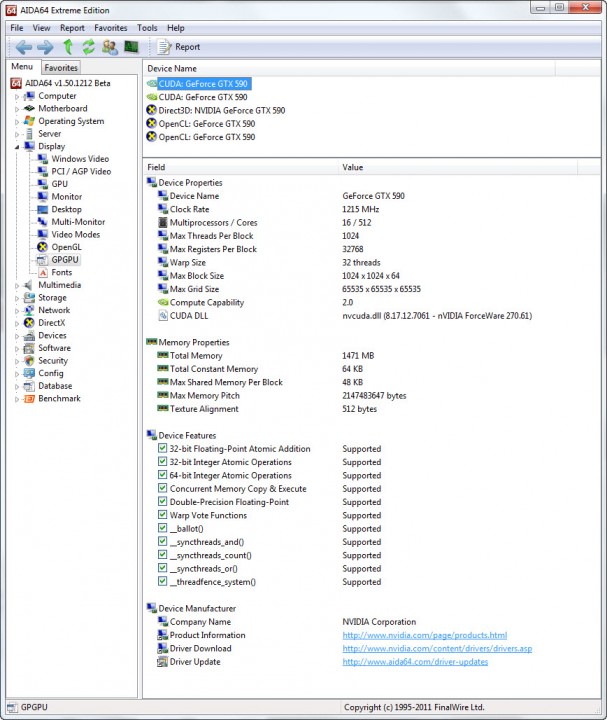Expand the Benchmark tree node arrow
The height and width of the screenshot is (720, 607).
pyautogui.click(x=17, y=399)
